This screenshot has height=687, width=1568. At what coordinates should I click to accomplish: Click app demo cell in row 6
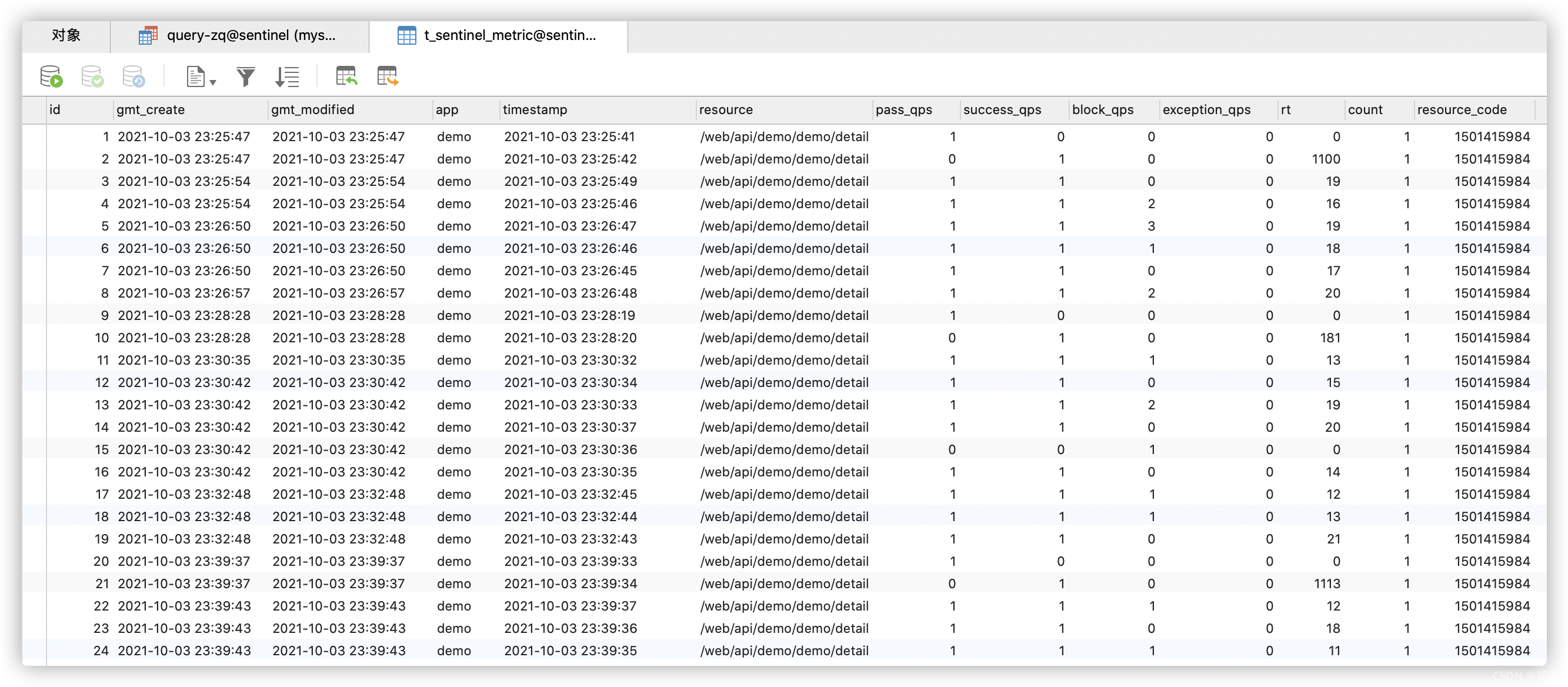click(453, 248)
